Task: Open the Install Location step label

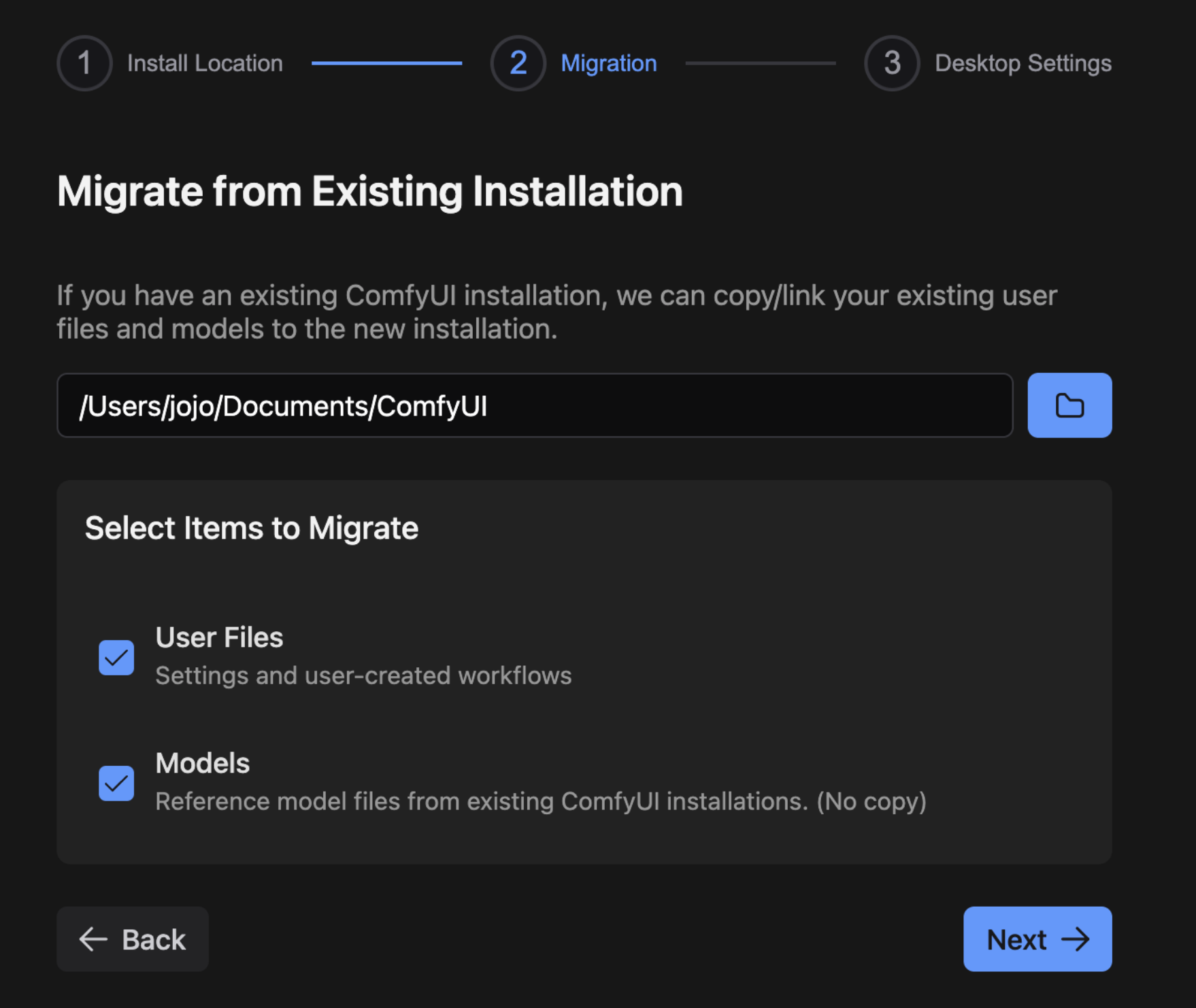Action: pos(205,63)
